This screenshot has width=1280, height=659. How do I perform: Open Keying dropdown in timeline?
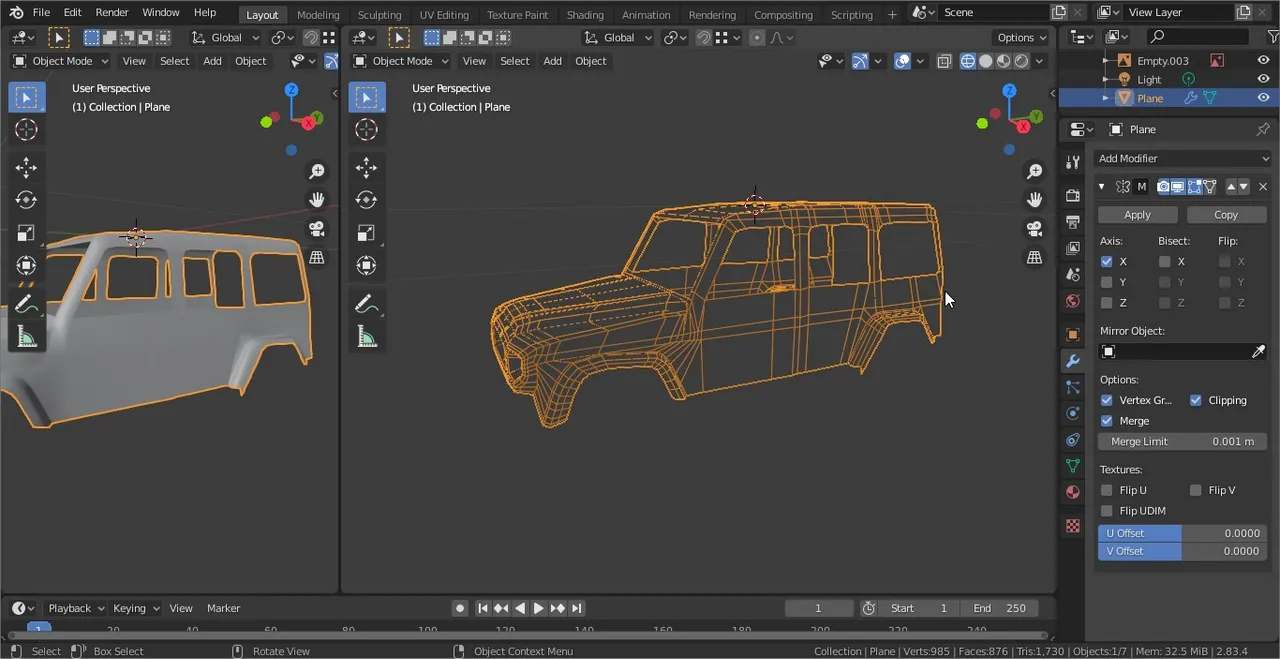tap(136, 608)
